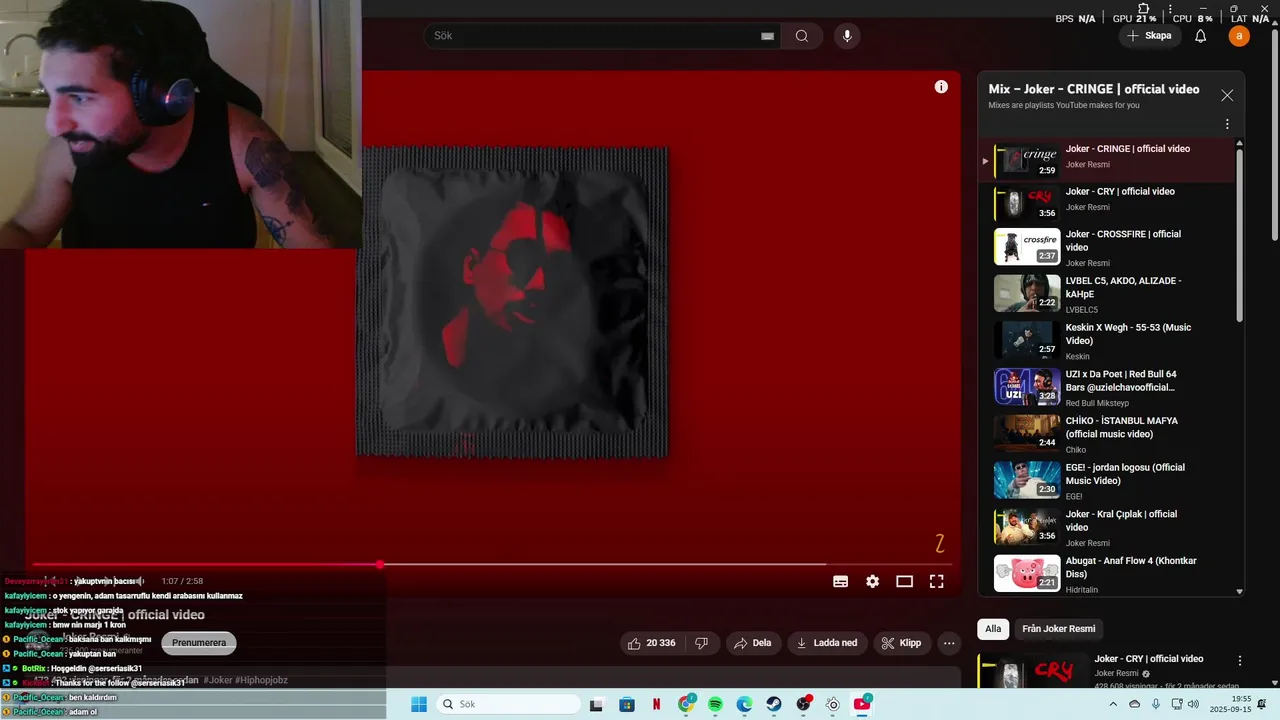The width and height of the screenshot is (1280, 720).
Task: Open options for recommended Joker - CRY video
Action: [x=1240, y=661]
